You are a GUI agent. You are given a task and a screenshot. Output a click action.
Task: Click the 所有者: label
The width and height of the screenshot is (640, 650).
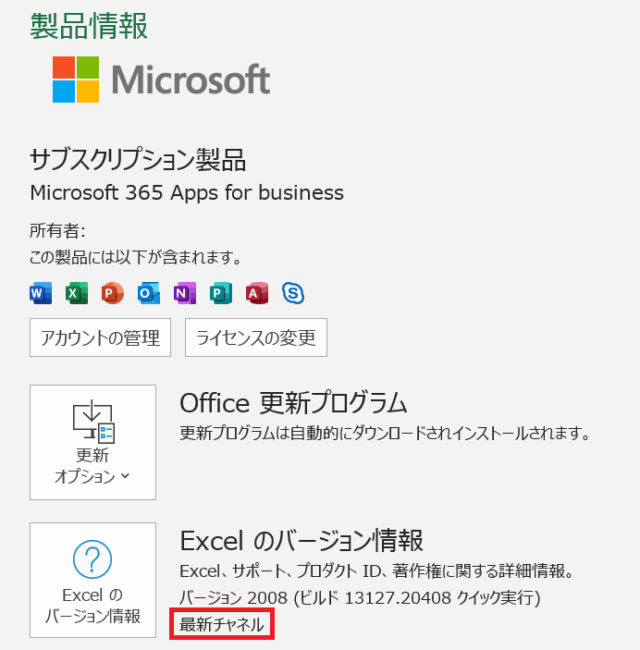58,230
